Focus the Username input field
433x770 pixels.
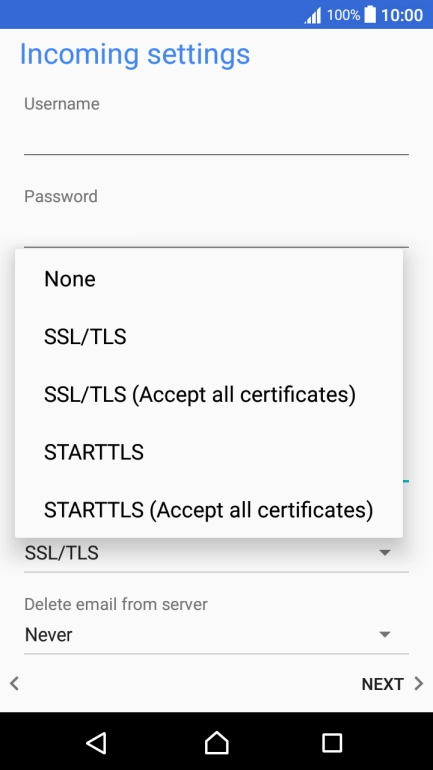216,138
